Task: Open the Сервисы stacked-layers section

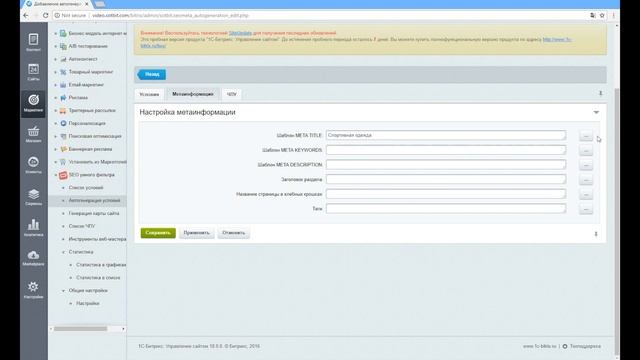Action: (x=33, y=197)
